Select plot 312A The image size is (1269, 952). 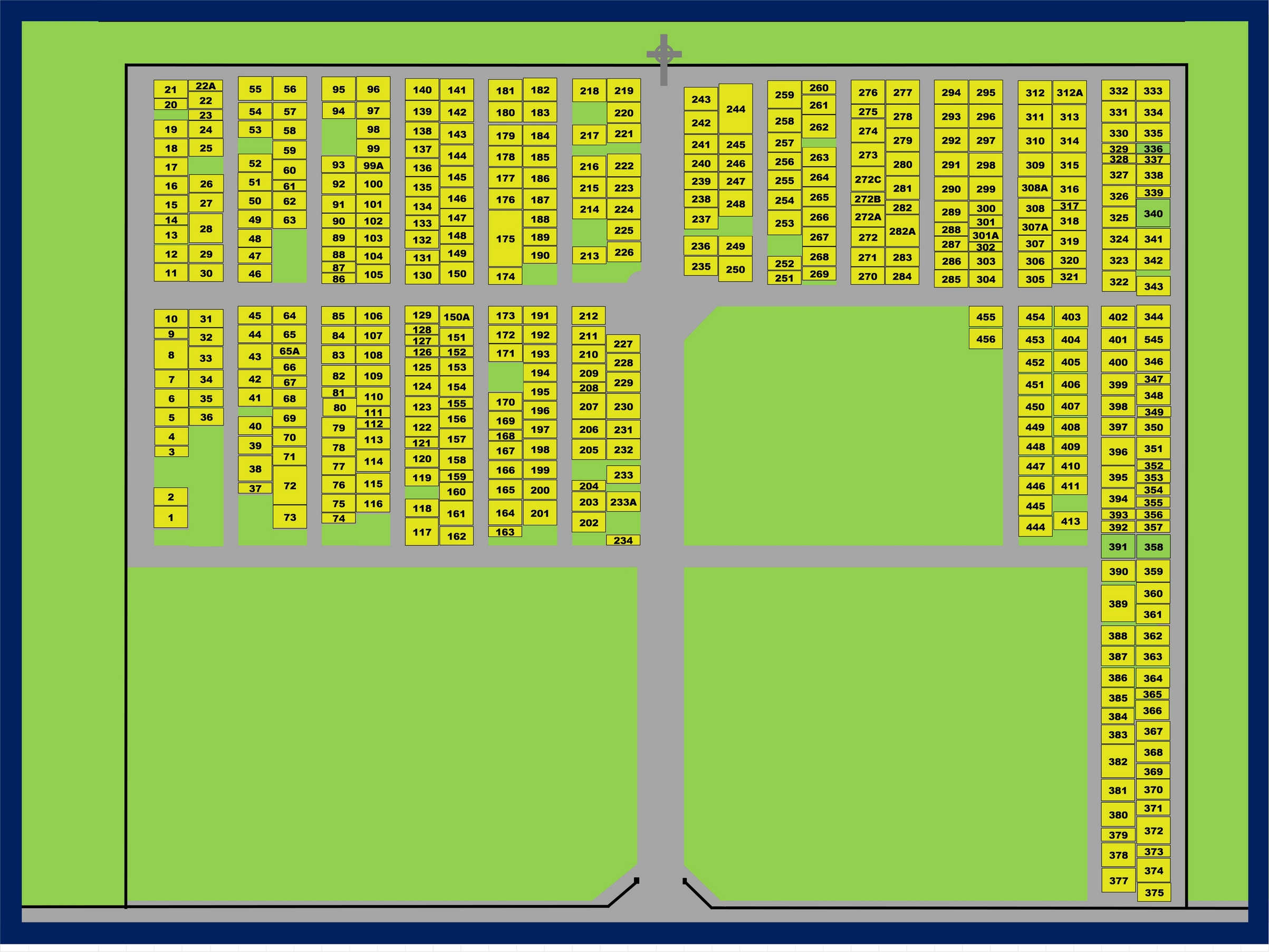tap(1069, 93)
